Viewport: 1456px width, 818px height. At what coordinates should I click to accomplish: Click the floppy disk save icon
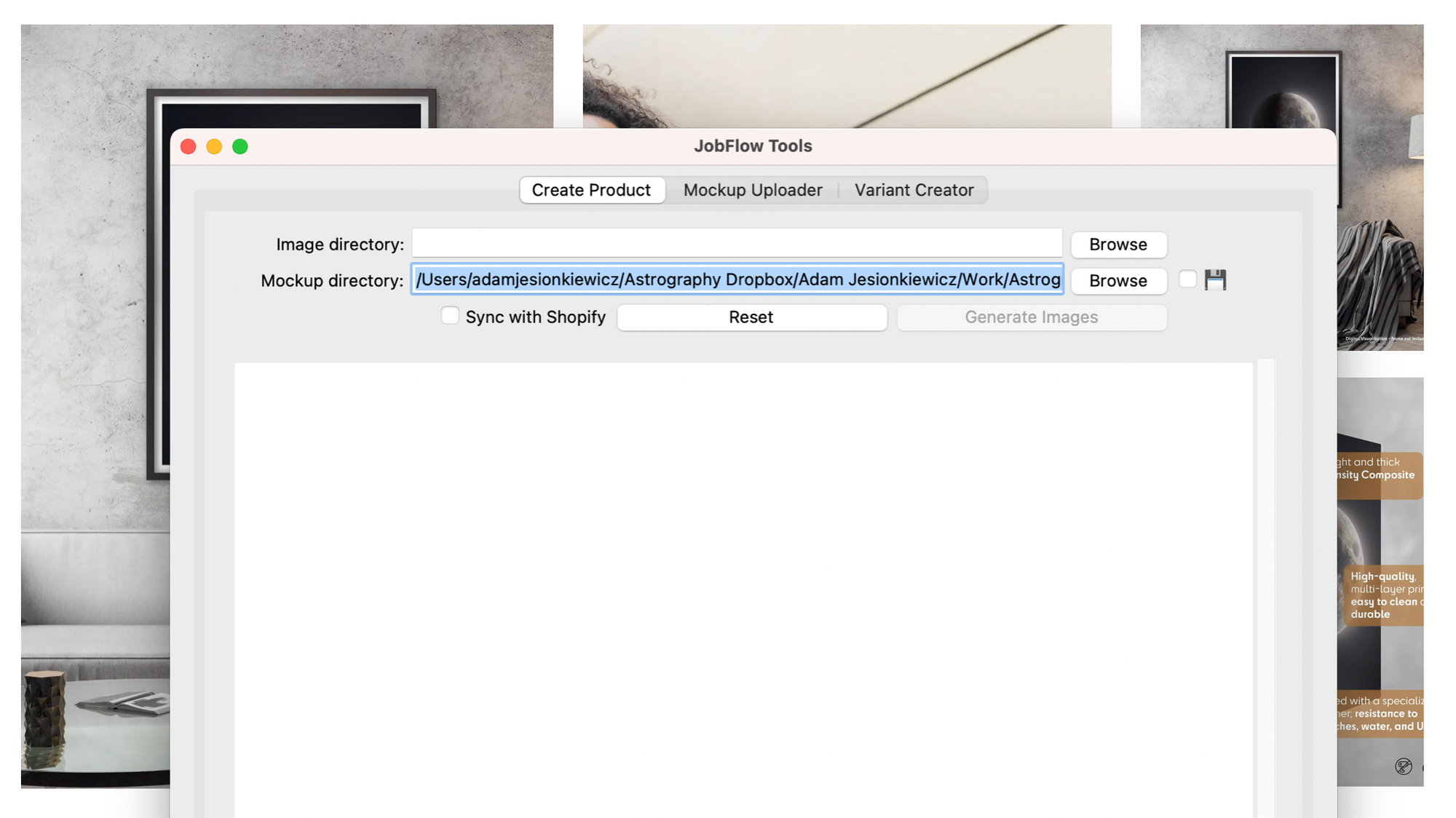coord(1215,280)
